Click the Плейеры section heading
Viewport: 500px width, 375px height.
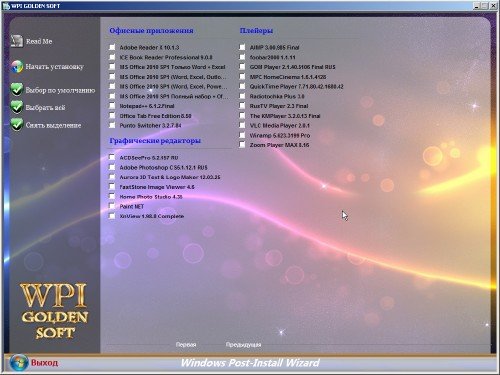point(256,31)
